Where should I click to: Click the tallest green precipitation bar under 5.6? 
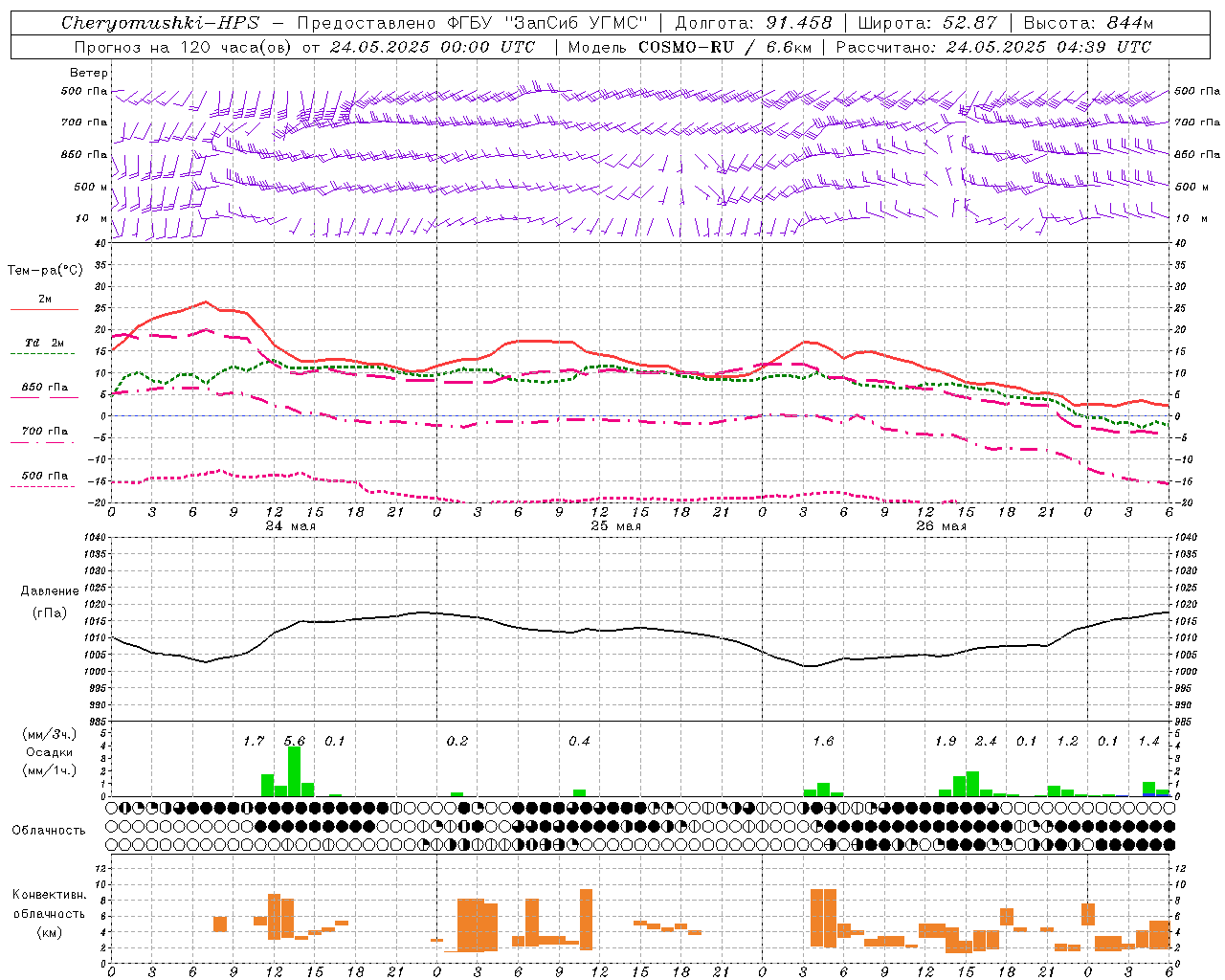pos(295,771)
